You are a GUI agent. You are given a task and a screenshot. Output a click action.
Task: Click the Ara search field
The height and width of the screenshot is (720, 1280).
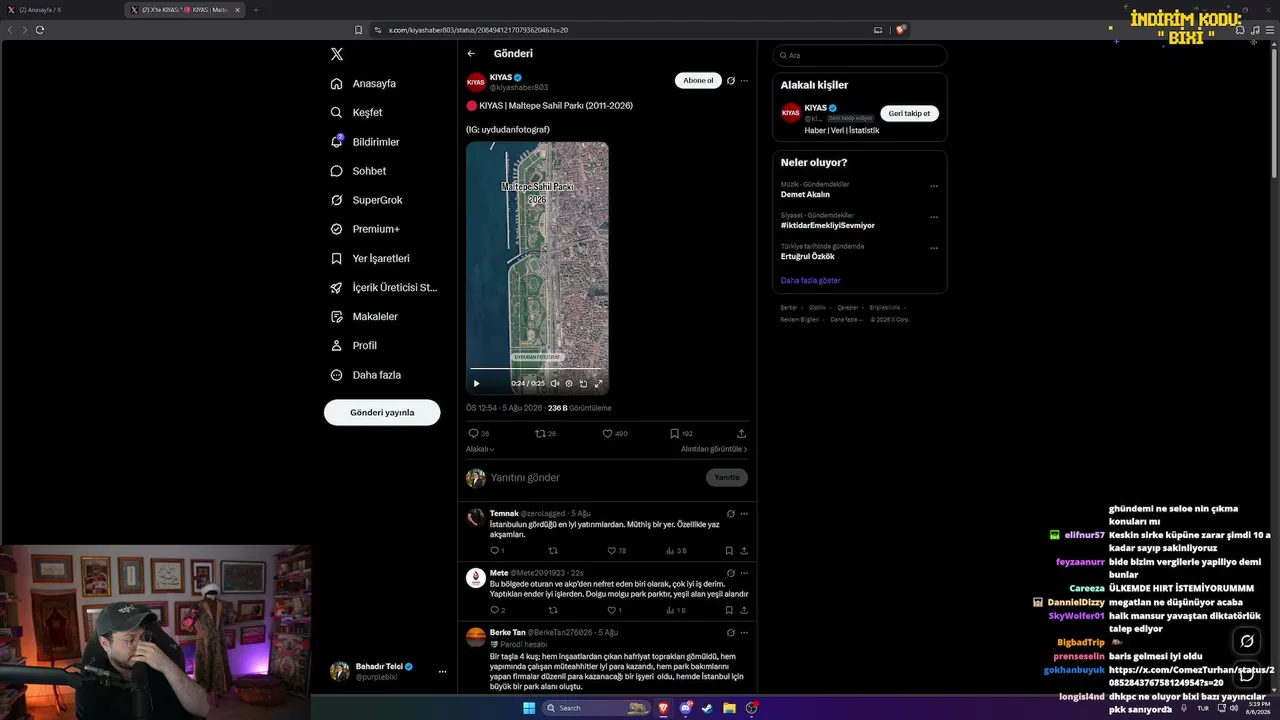860,55
